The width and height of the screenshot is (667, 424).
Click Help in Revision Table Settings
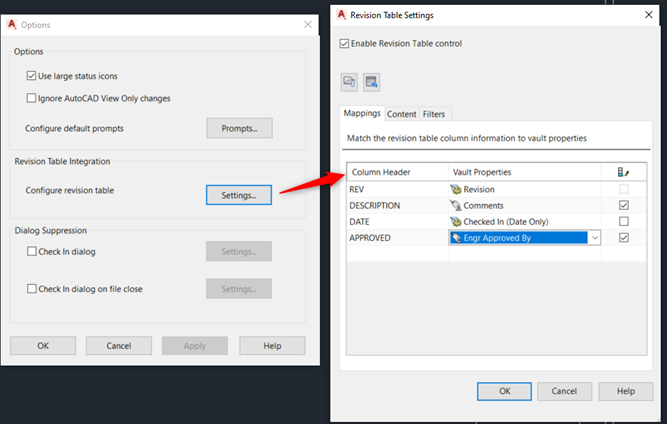[x=626, y=391]
